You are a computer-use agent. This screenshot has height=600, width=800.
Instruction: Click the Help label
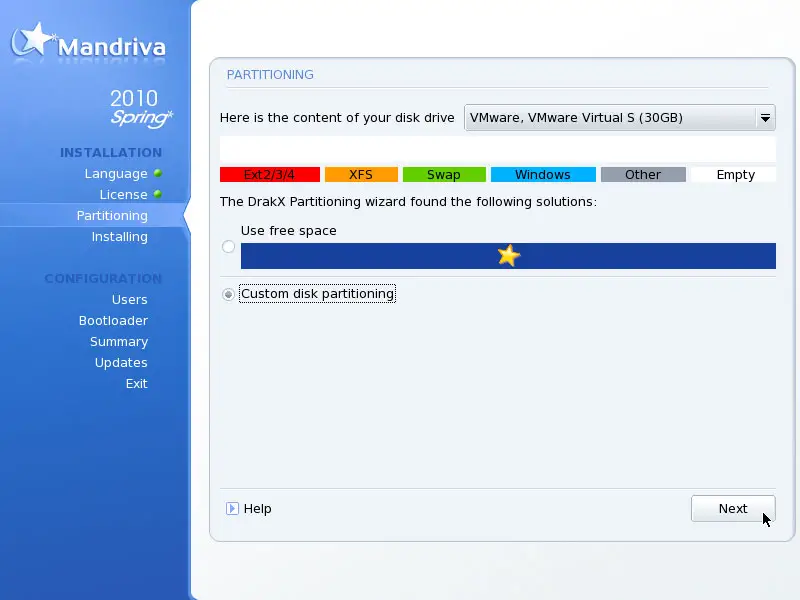pyautogui.click(x=258, y=509)
